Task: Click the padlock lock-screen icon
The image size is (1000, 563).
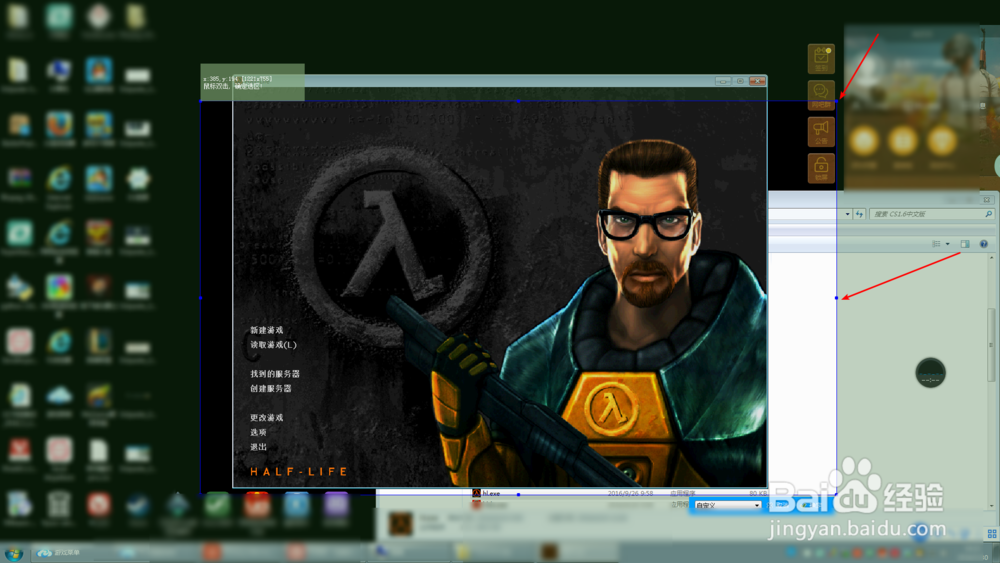Action: [821, 168]
